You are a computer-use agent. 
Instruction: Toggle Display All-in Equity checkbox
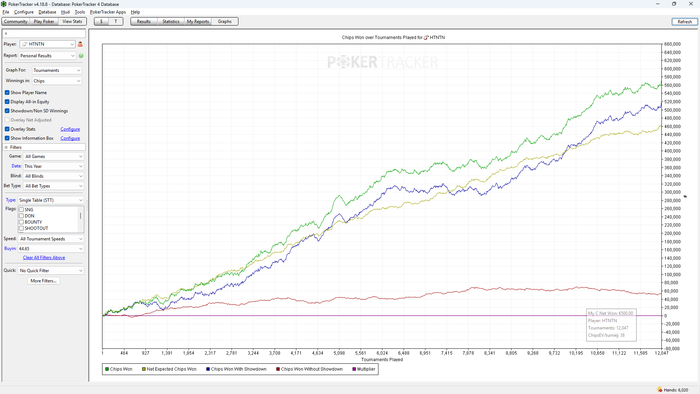pyautogui.click(x=7, y=102)
